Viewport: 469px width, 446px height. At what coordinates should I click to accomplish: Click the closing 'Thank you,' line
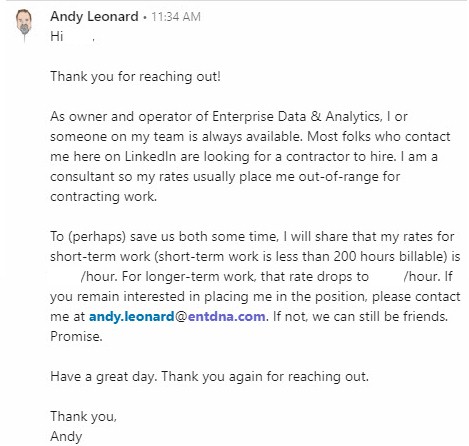(83, 416)
